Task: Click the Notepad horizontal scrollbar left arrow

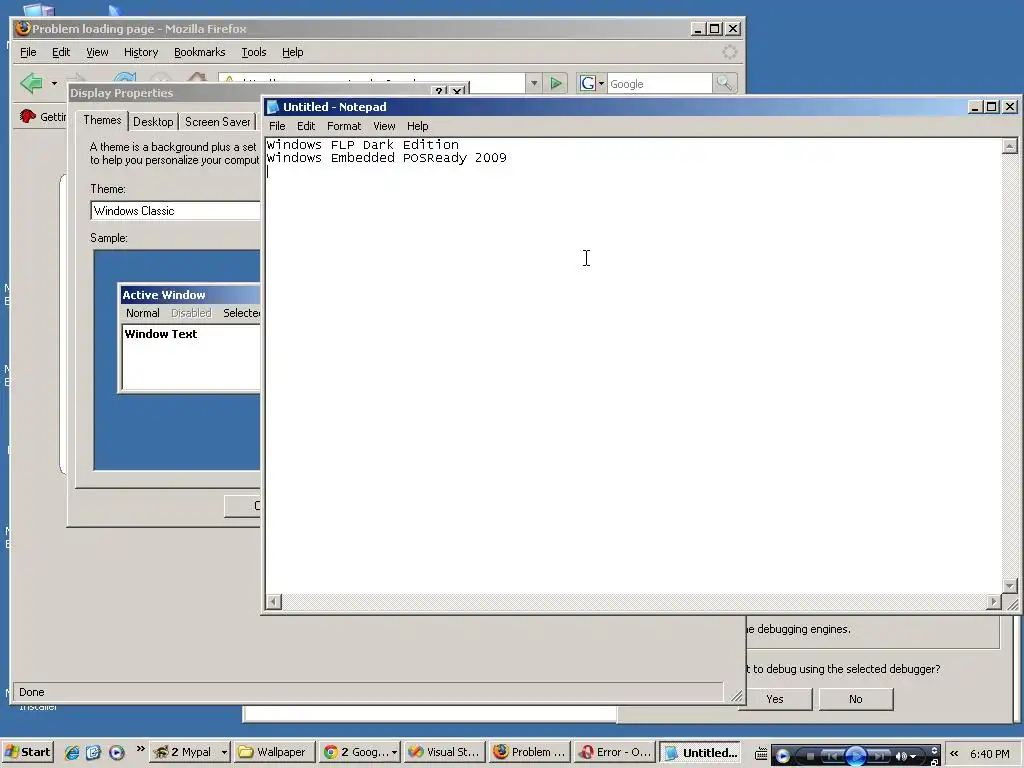Action: tap(274, 601)
